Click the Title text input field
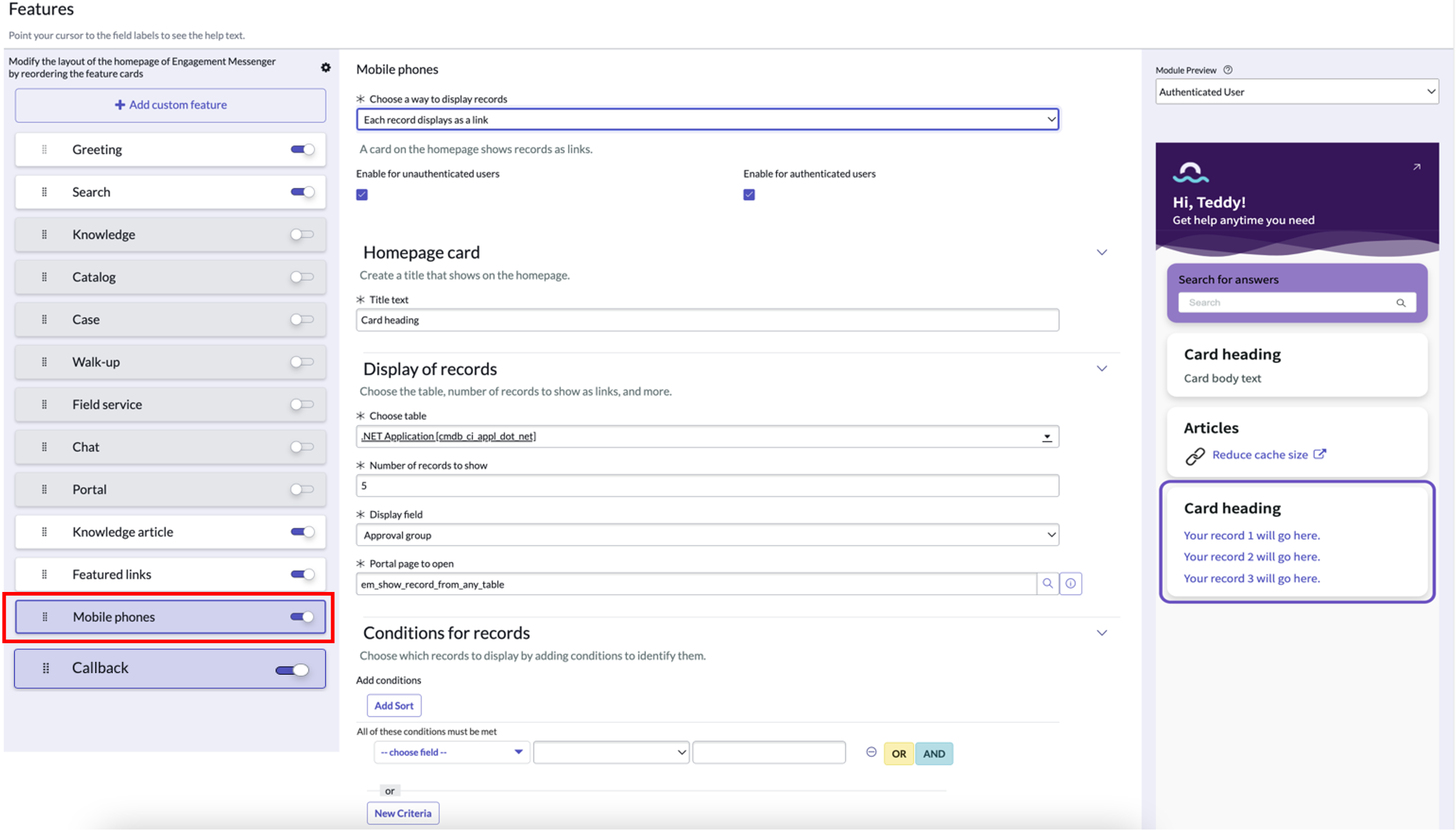Image resolution: width=1456 pixels, height=830 pixels. pyautogui.click(x=708, y=320)
